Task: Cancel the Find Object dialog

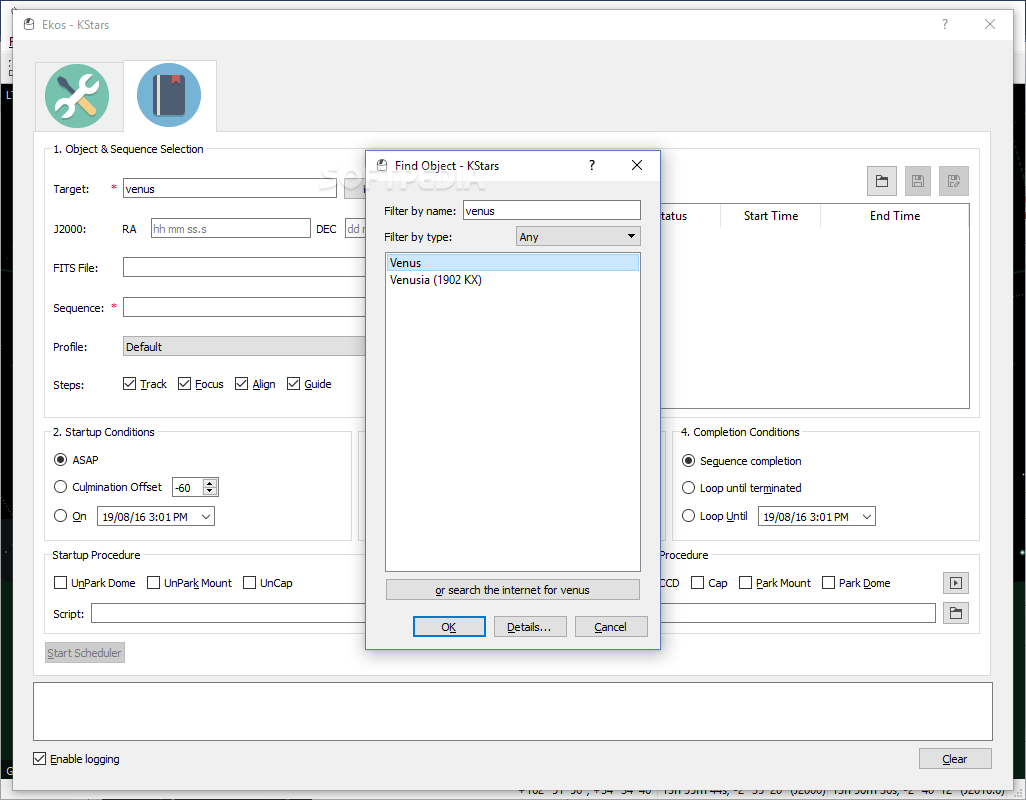Action: [610, 627]
